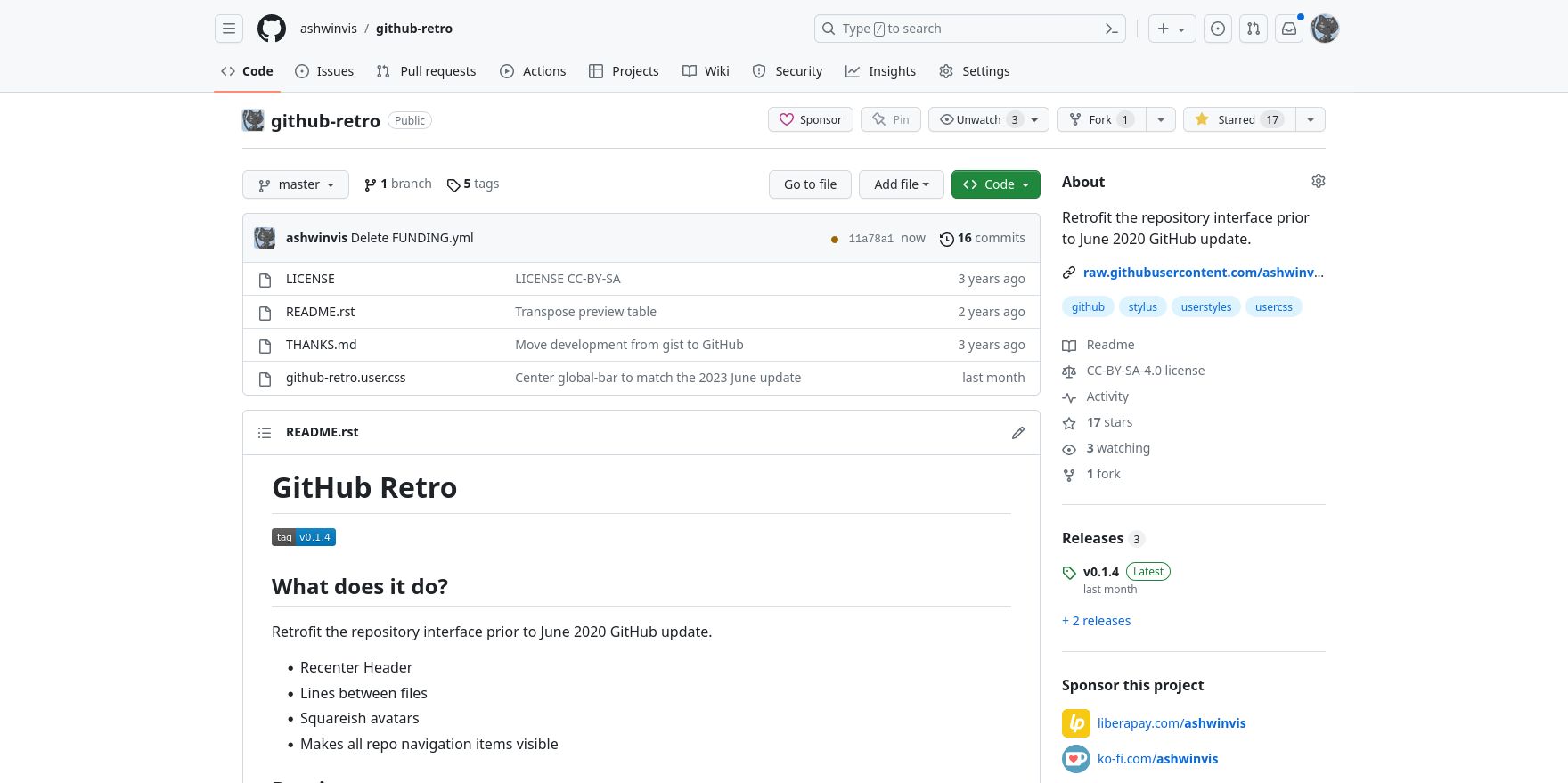The height and width of the screenshot is (783, 1568).
Task: Open the github-retro.user.css file
Action: pyautogui.click(x=346, y=378)
